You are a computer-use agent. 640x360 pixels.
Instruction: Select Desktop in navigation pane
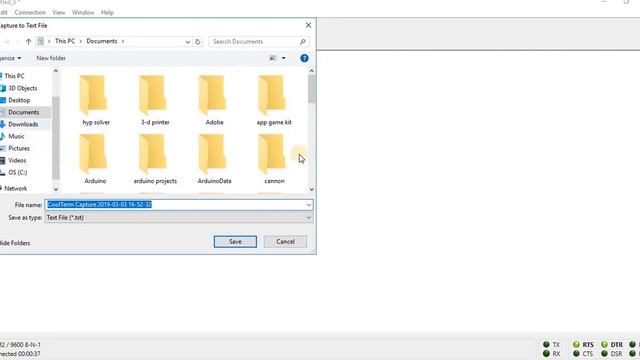19,100
